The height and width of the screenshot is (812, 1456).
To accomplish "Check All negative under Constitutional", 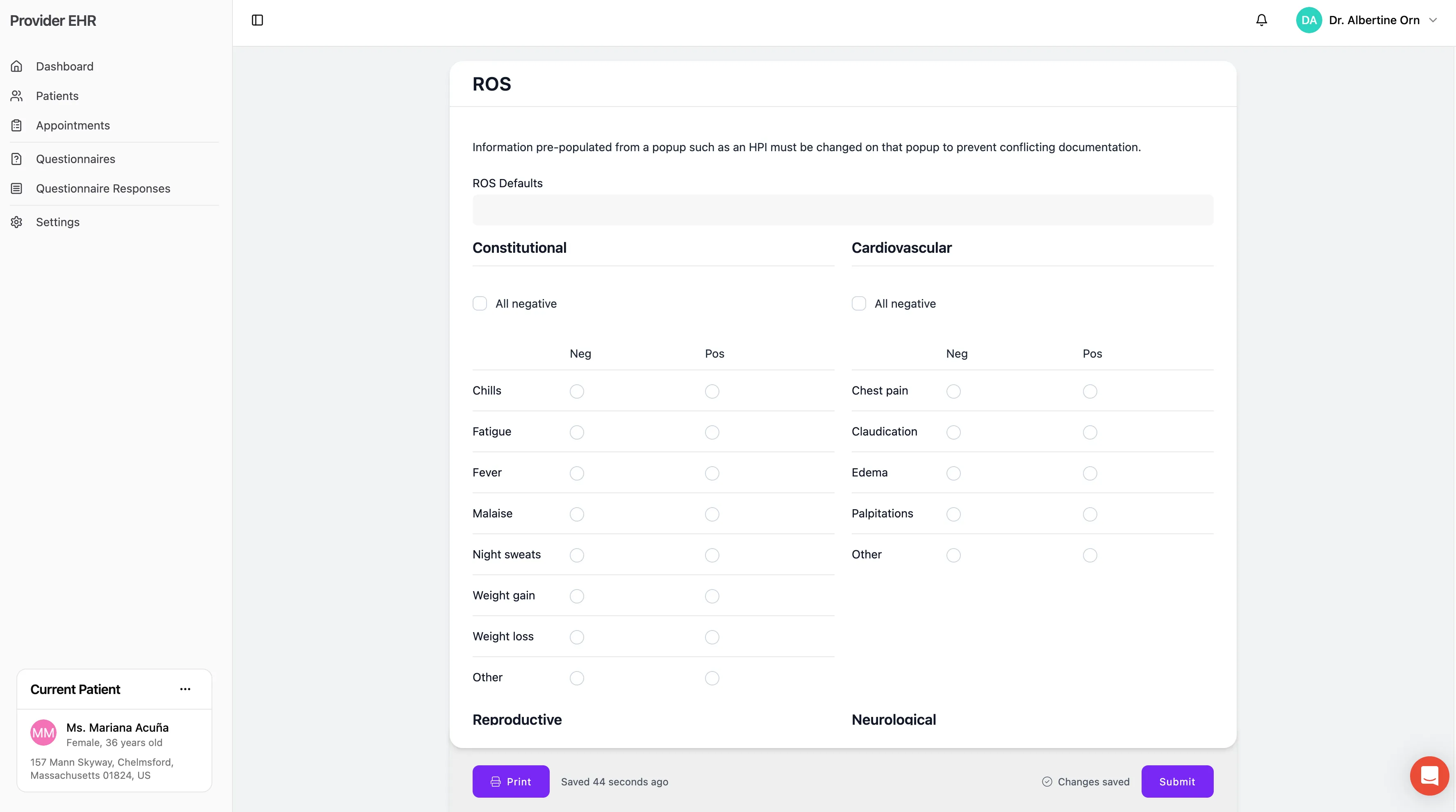I will pos(480,304).
